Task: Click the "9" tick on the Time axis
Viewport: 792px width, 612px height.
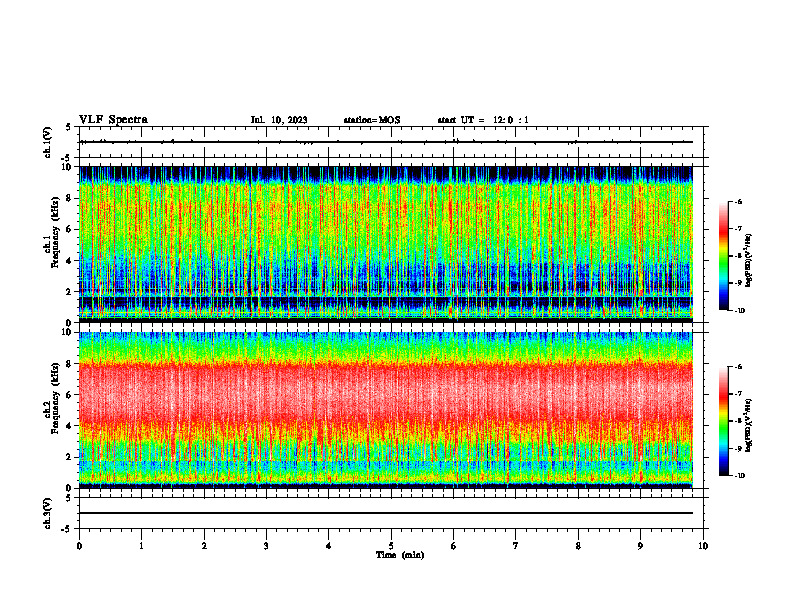Action: (640, 546)
